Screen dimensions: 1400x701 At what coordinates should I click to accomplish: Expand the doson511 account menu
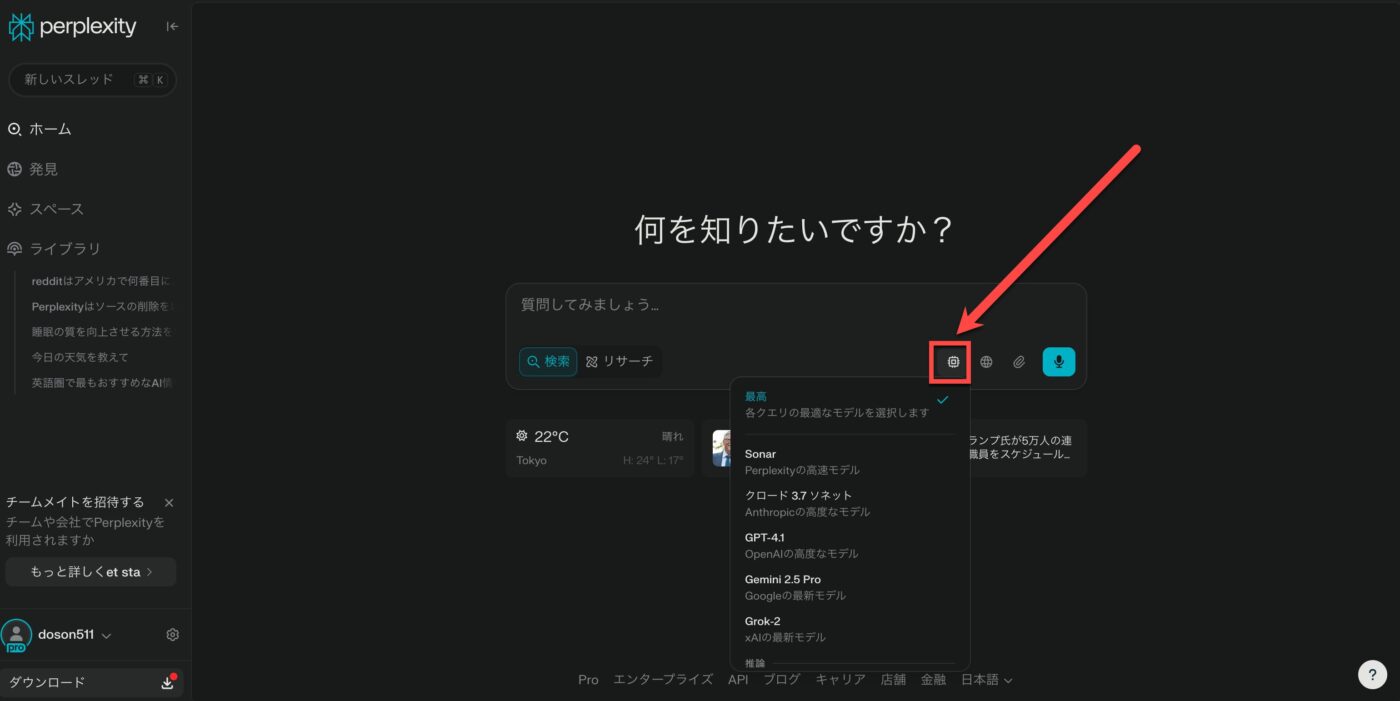click(x=74, y=635)
